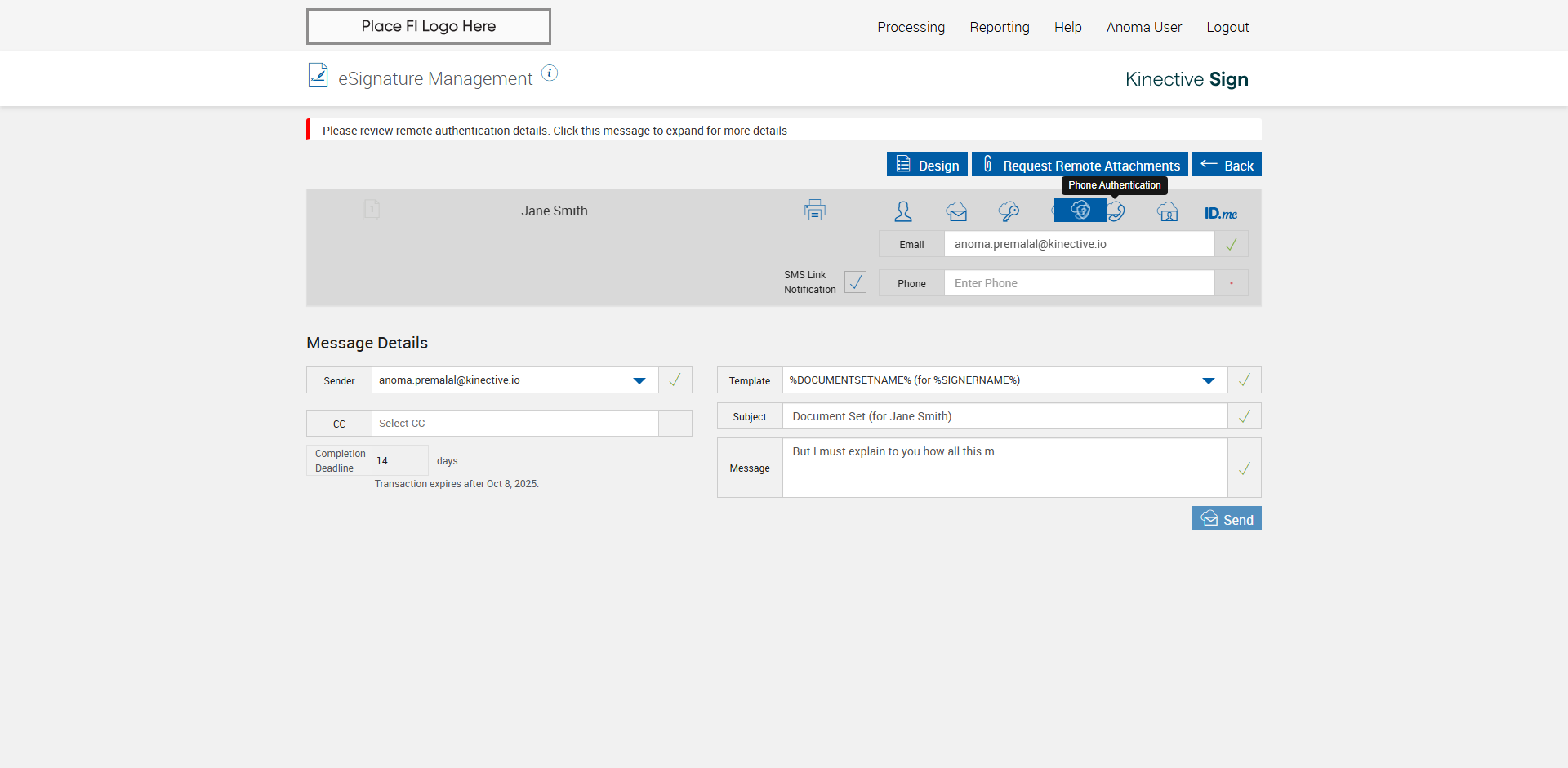1568x768 pixels.
Task: Click the highlighted cloud shield authentication icon
Action: coord(1080,210)
